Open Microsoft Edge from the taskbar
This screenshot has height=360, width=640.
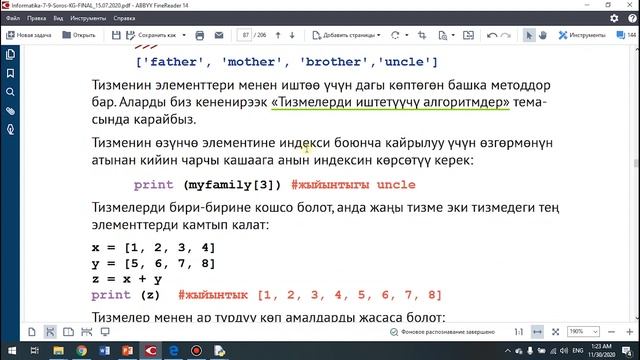(173, 351)
